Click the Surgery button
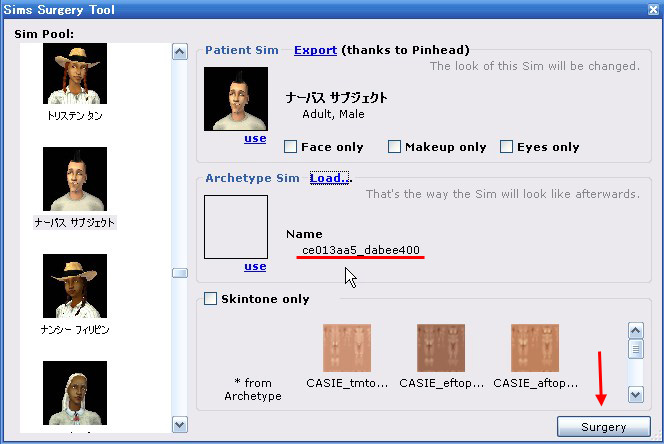The width and height of the screenshot is (664, 444). coord(603,427)
